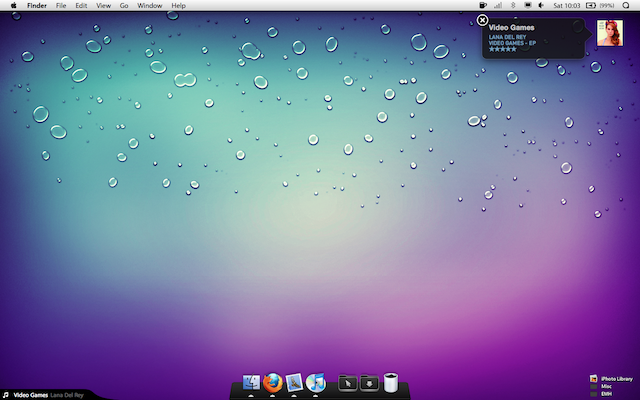Click the battery status icon
This screenshot has height=400, width=640.
[591, 5]
